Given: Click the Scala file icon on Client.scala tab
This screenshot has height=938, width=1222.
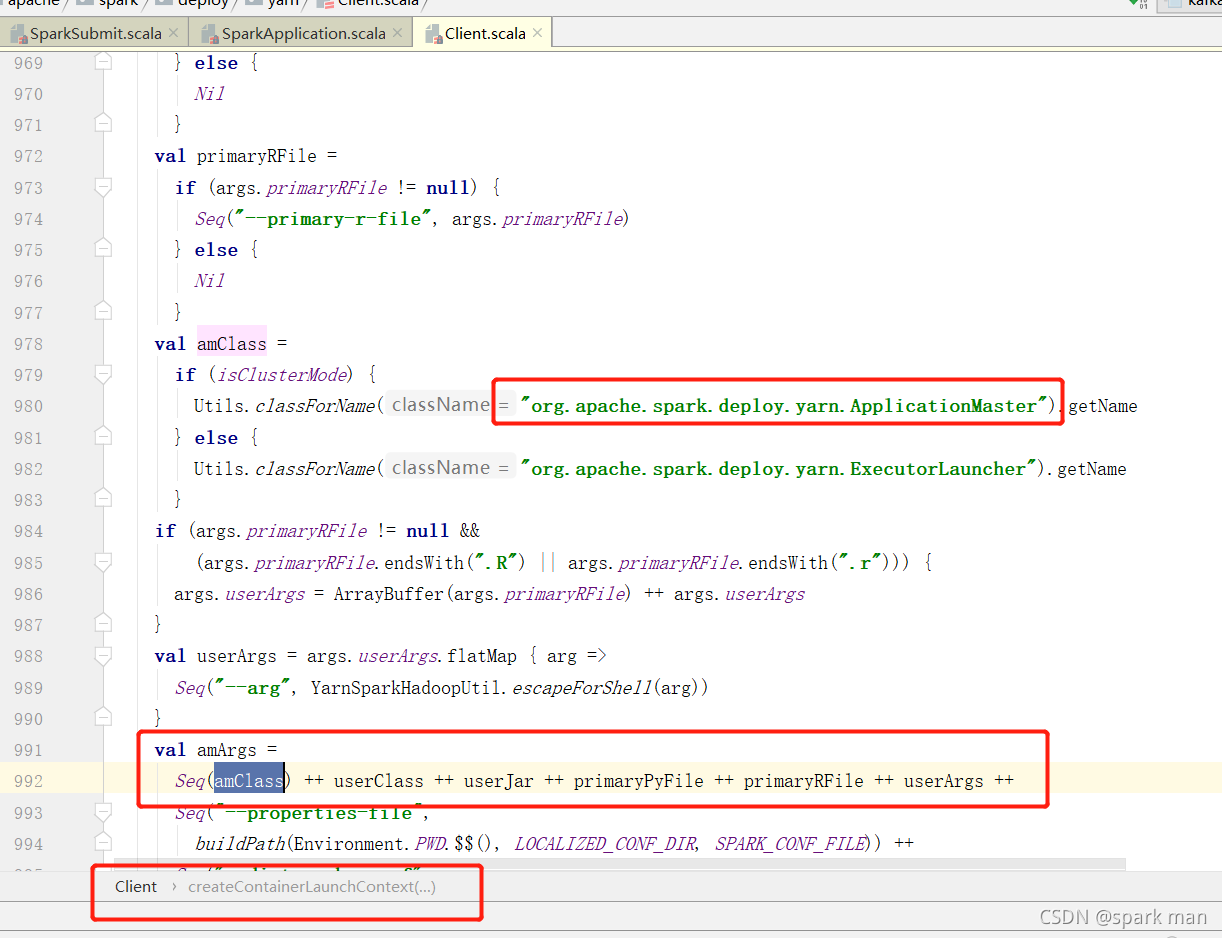Looking at the screenshot, I should (x=433, y=34).
